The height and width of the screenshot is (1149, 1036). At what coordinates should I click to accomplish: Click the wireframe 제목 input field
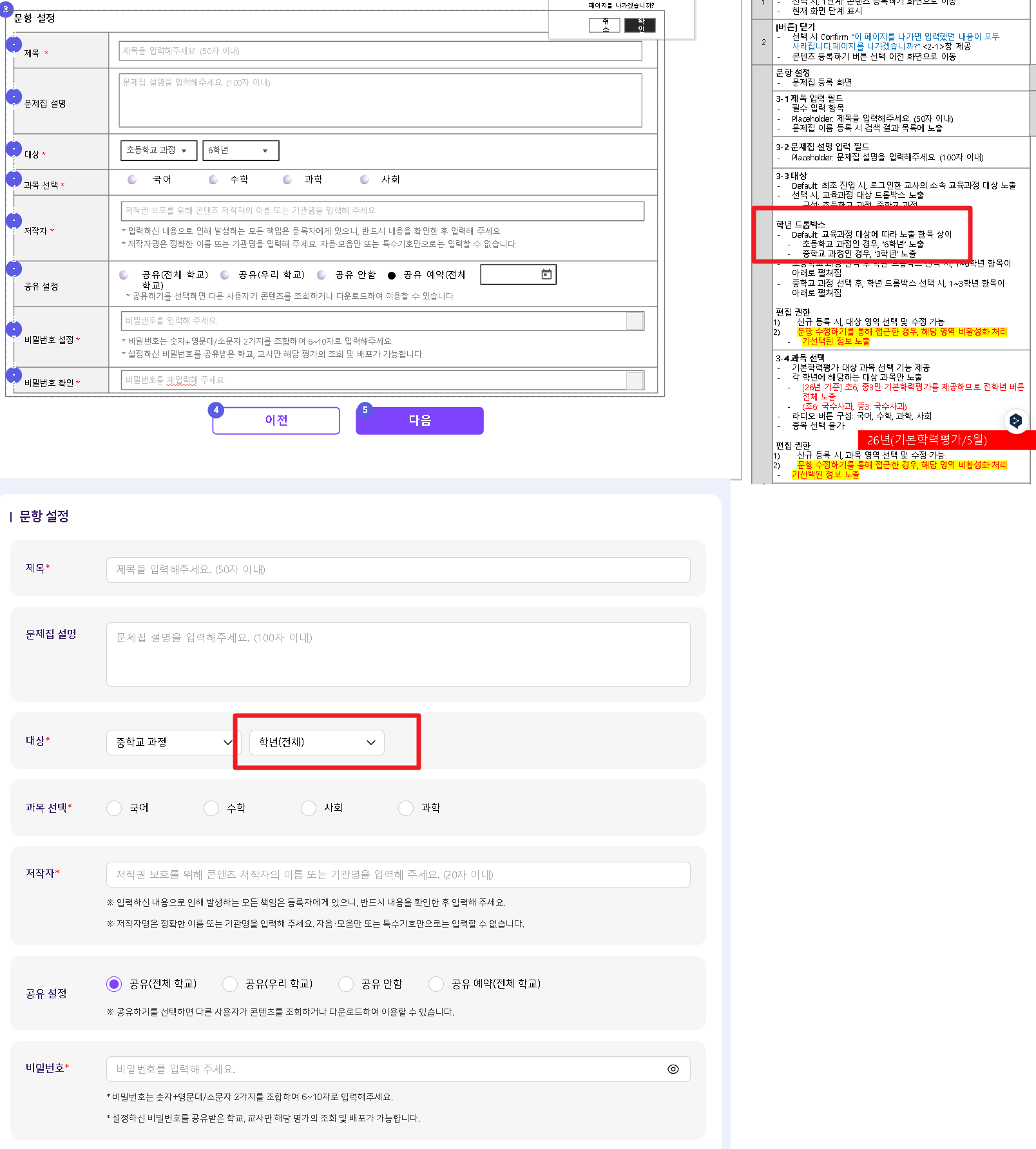380,51
